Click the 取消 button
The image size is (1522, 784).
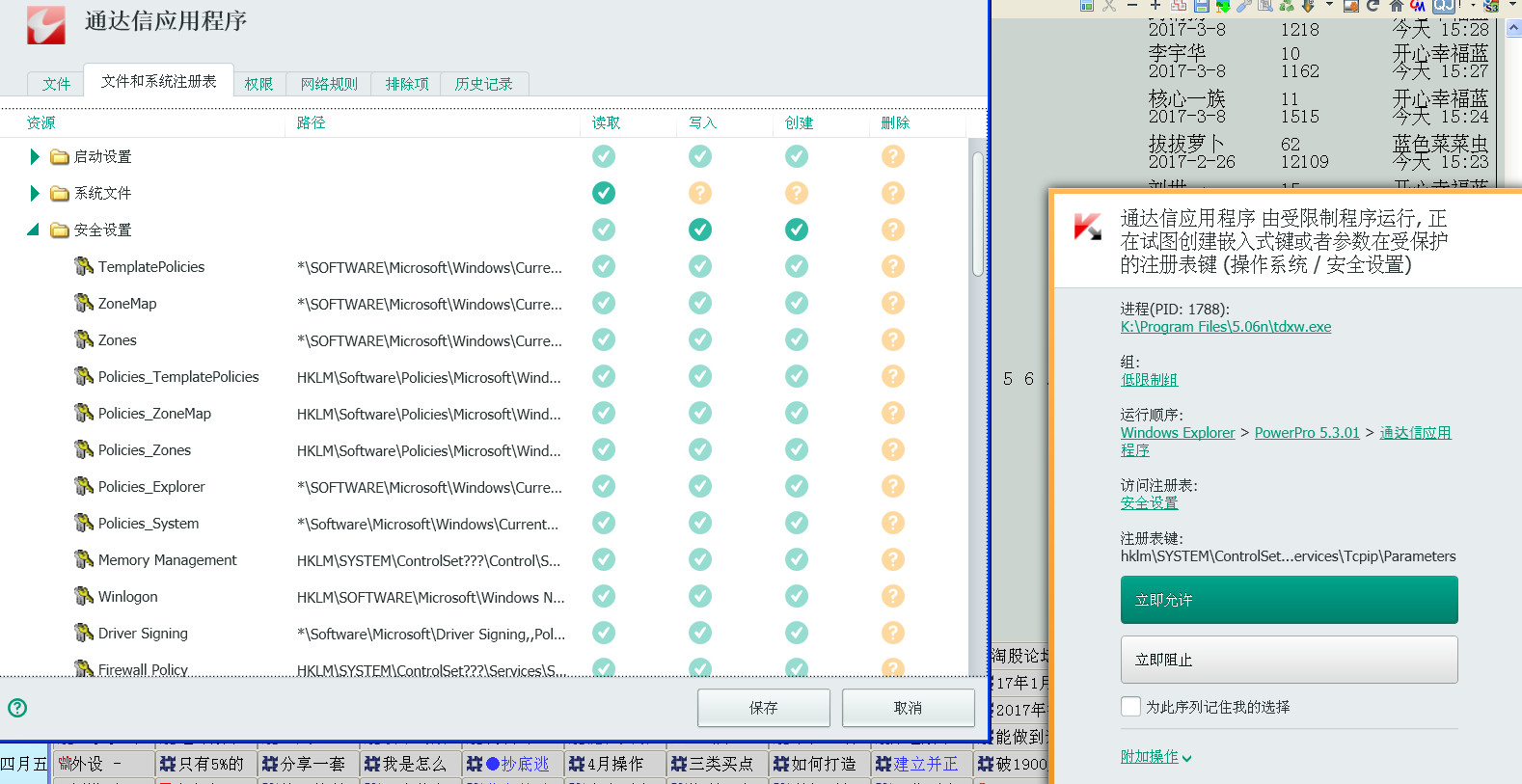pyautogui.click(x=908, y=708)
